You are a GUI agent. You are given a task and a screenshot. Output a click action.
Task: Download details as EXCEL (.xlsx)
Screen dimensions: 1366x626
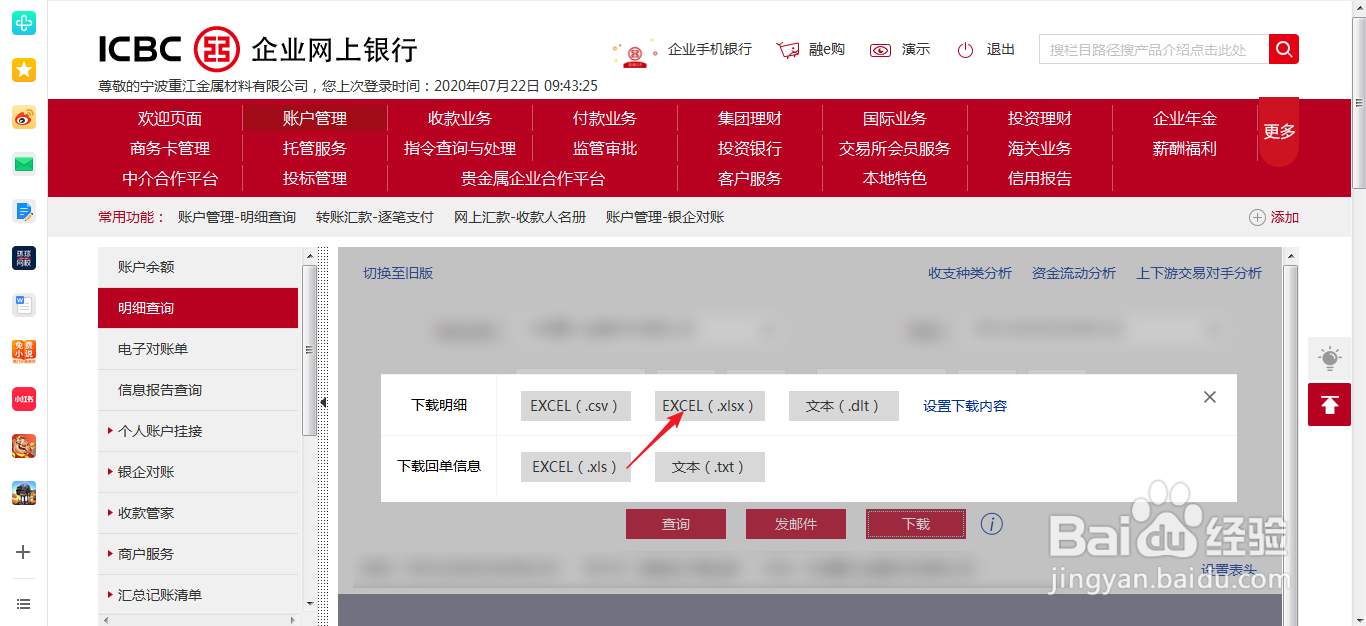[x=709, y=406]
